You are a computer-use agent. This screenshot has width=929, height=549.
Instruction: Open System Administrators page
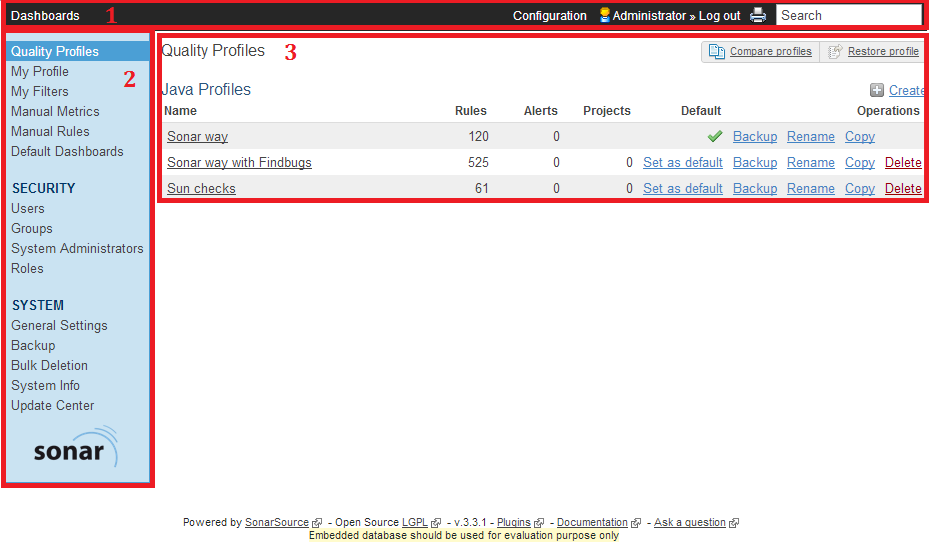[77, 249]
